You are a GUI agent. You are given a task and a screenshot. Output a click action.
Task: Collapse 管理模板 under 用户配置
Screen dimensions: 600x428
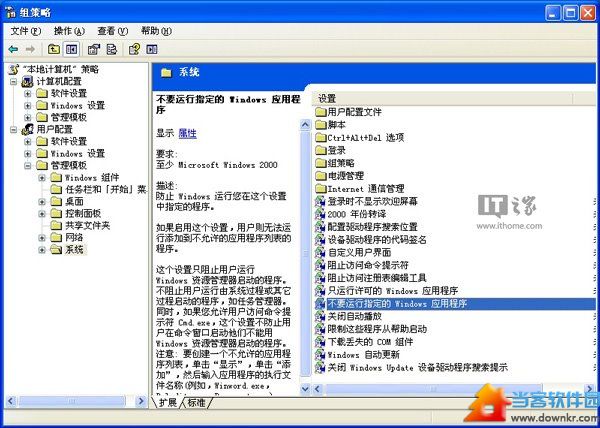click(x=28, y=166)
